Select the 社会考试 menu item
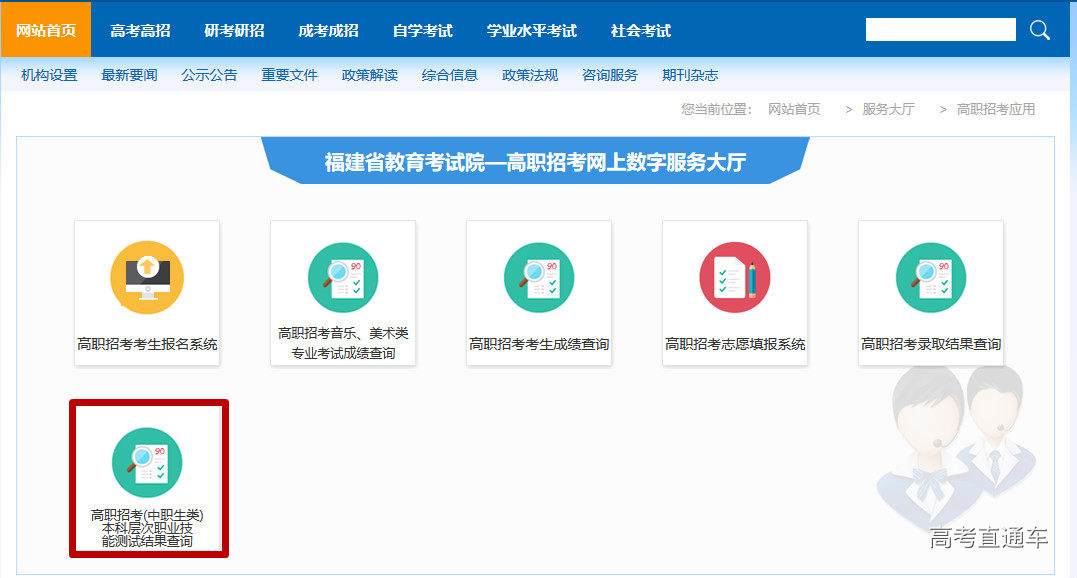Image resolution: width=1077 pixels, height=578 pixels. [641, 30]
